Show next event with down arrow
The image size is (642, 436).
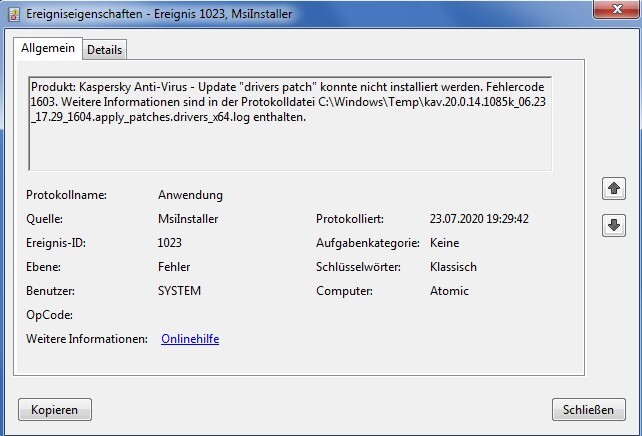[613, 225]
